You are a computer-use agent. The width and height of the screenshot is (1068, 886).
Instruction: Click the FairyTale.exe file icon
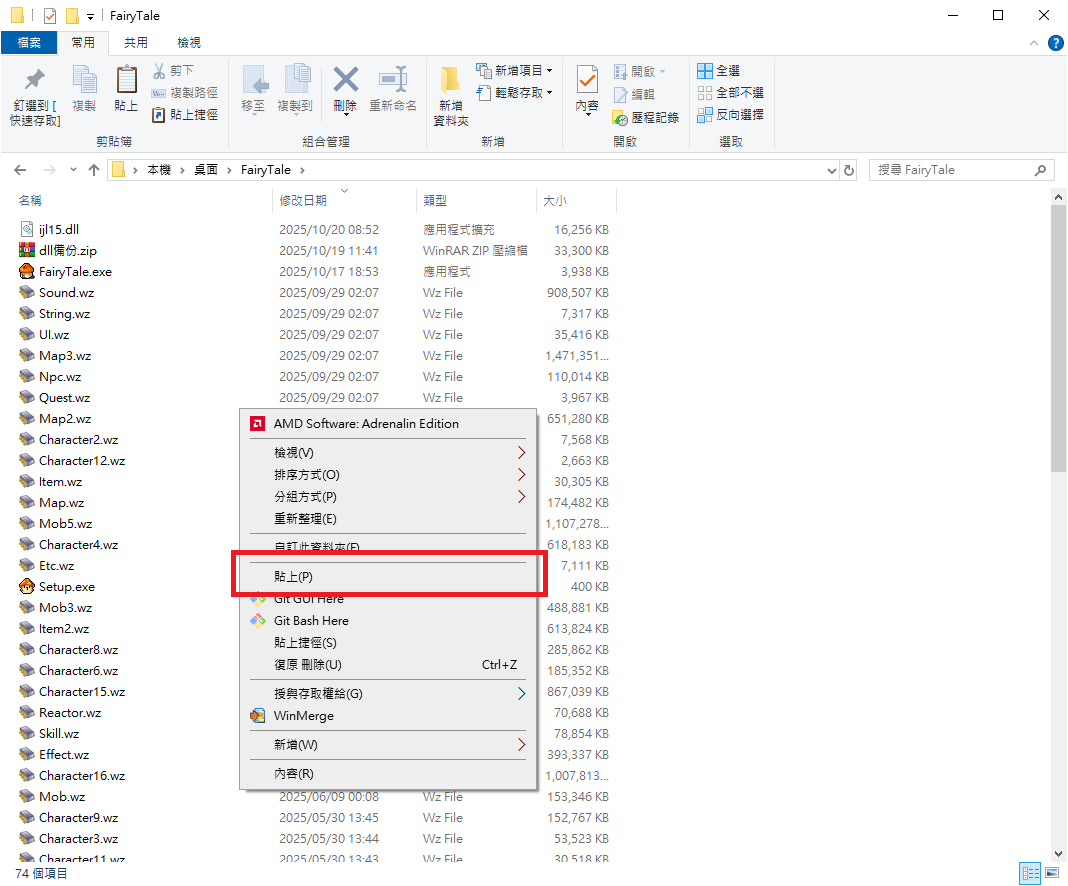27,271
